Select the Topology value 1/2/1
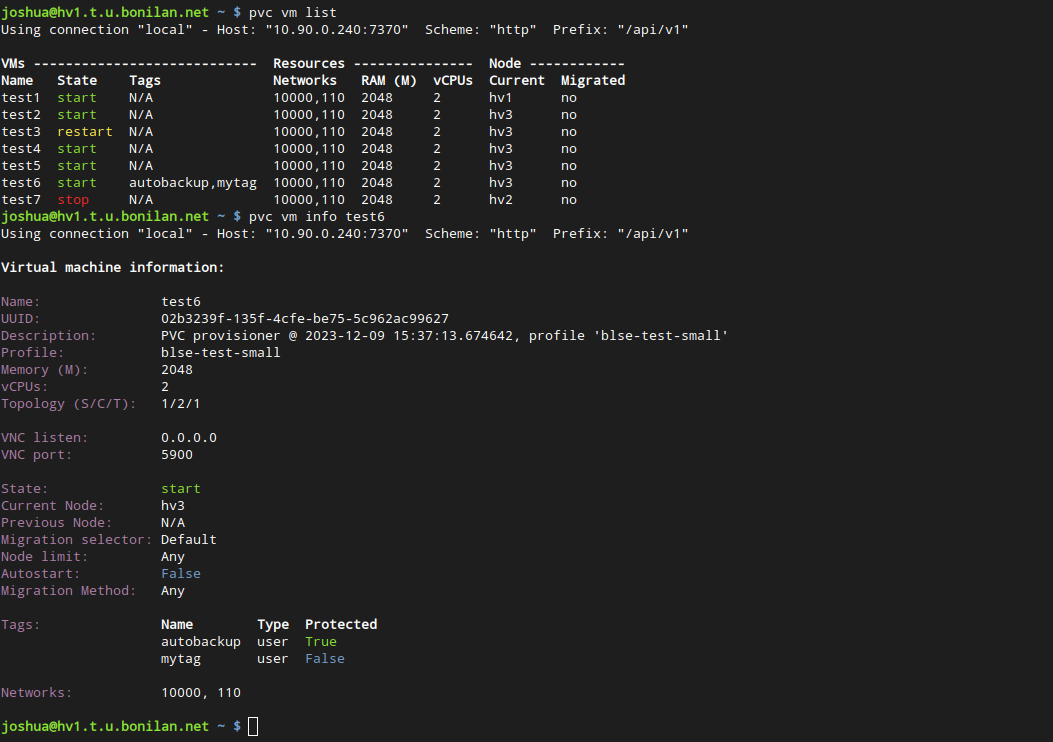 tap(181, 403)
